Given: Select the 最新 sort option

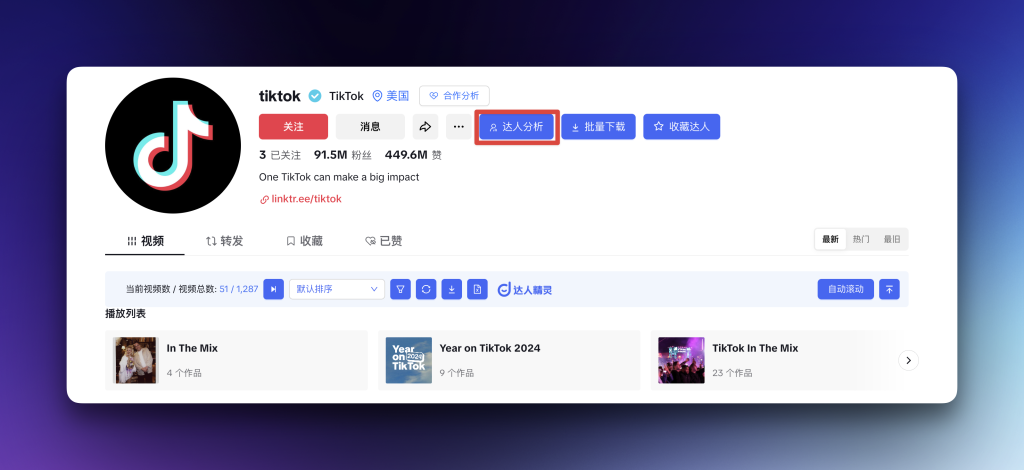Looking at the screenshot, I should point(830,240).
